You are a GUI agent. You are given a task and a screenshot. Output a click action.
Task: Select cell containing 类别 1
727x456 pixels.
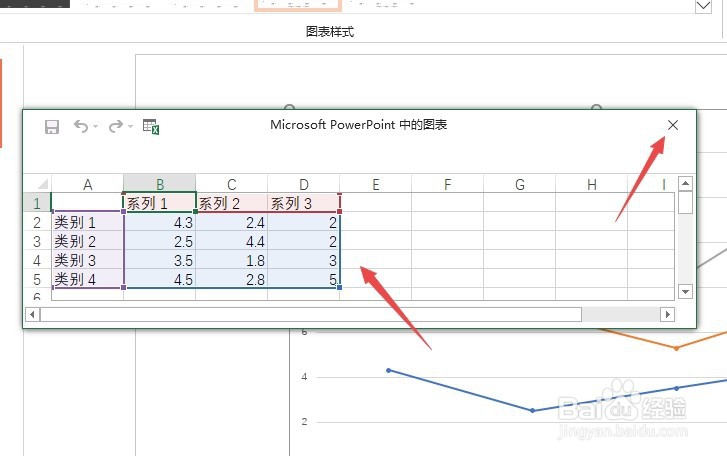pyautogui.click(x=87, y=222)
